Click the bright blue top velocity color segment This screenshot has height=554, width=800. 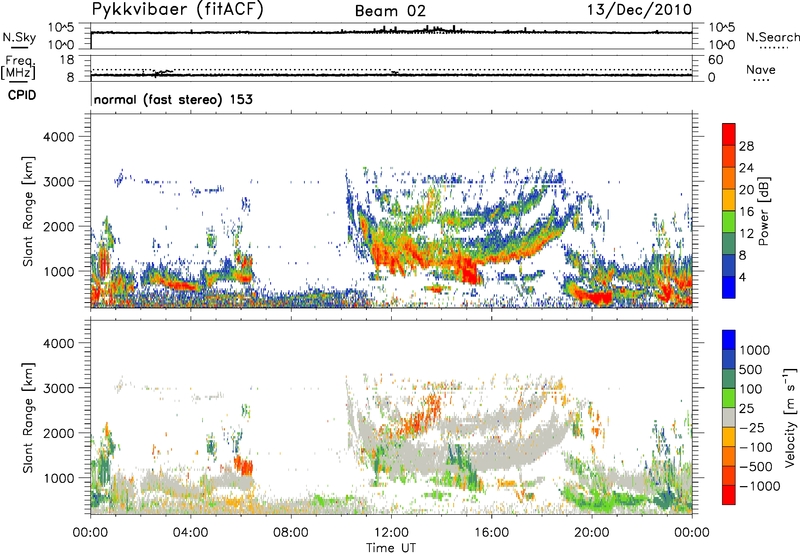tap(729, 340)
